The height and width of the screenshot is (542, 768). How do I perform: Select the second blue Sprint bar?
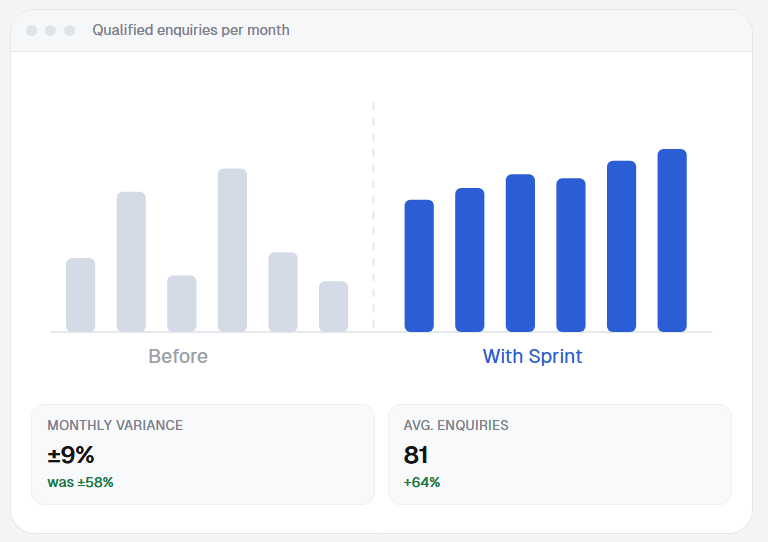pyautogui.click(x=470, y=260)
